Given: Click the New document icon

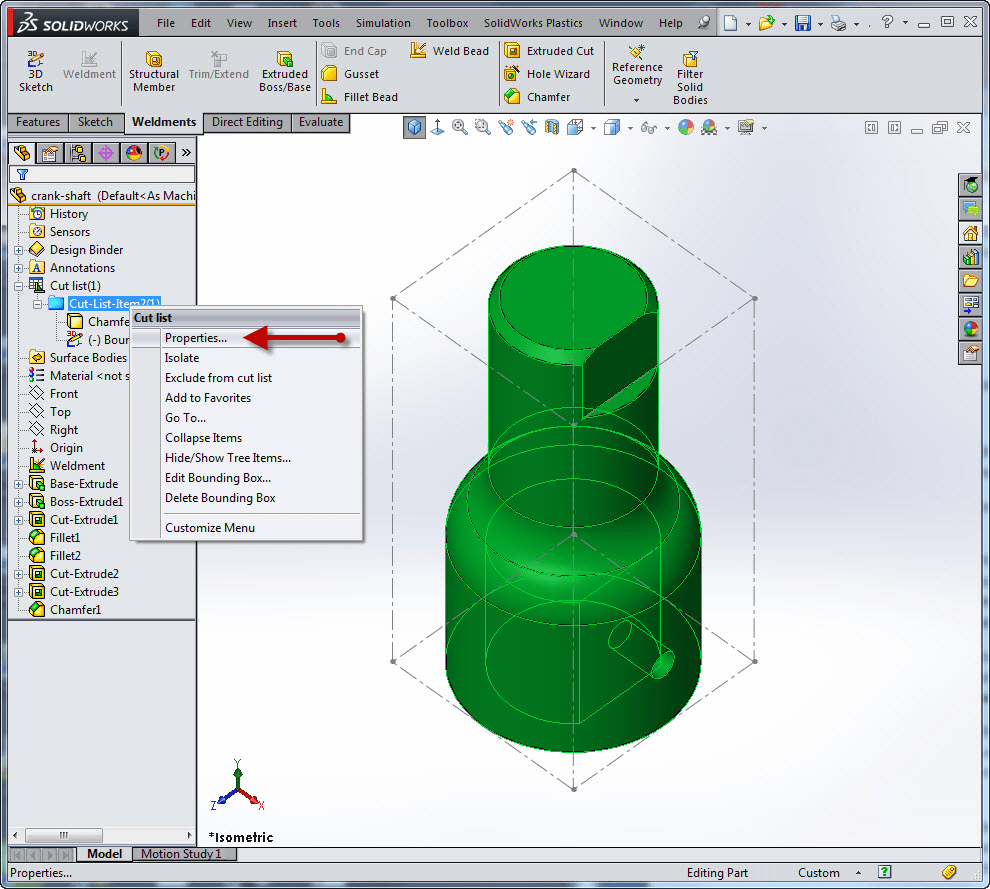Looking at the screenshot, I should [731, 23].
